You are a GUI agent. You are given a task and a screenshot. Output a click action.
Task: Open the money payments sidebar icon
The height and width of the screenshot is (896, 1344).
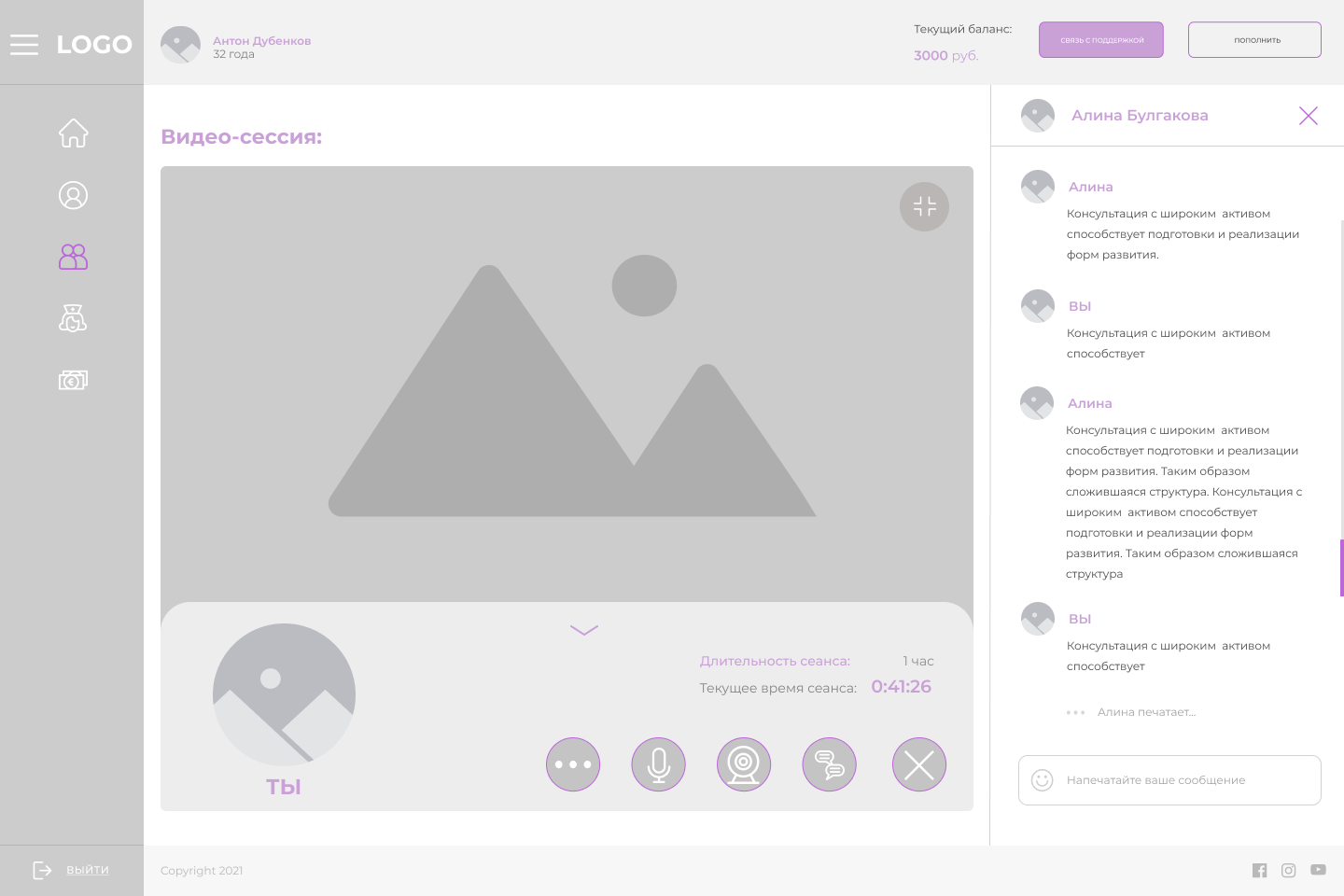pyautogui.click(x=73, y=380)
